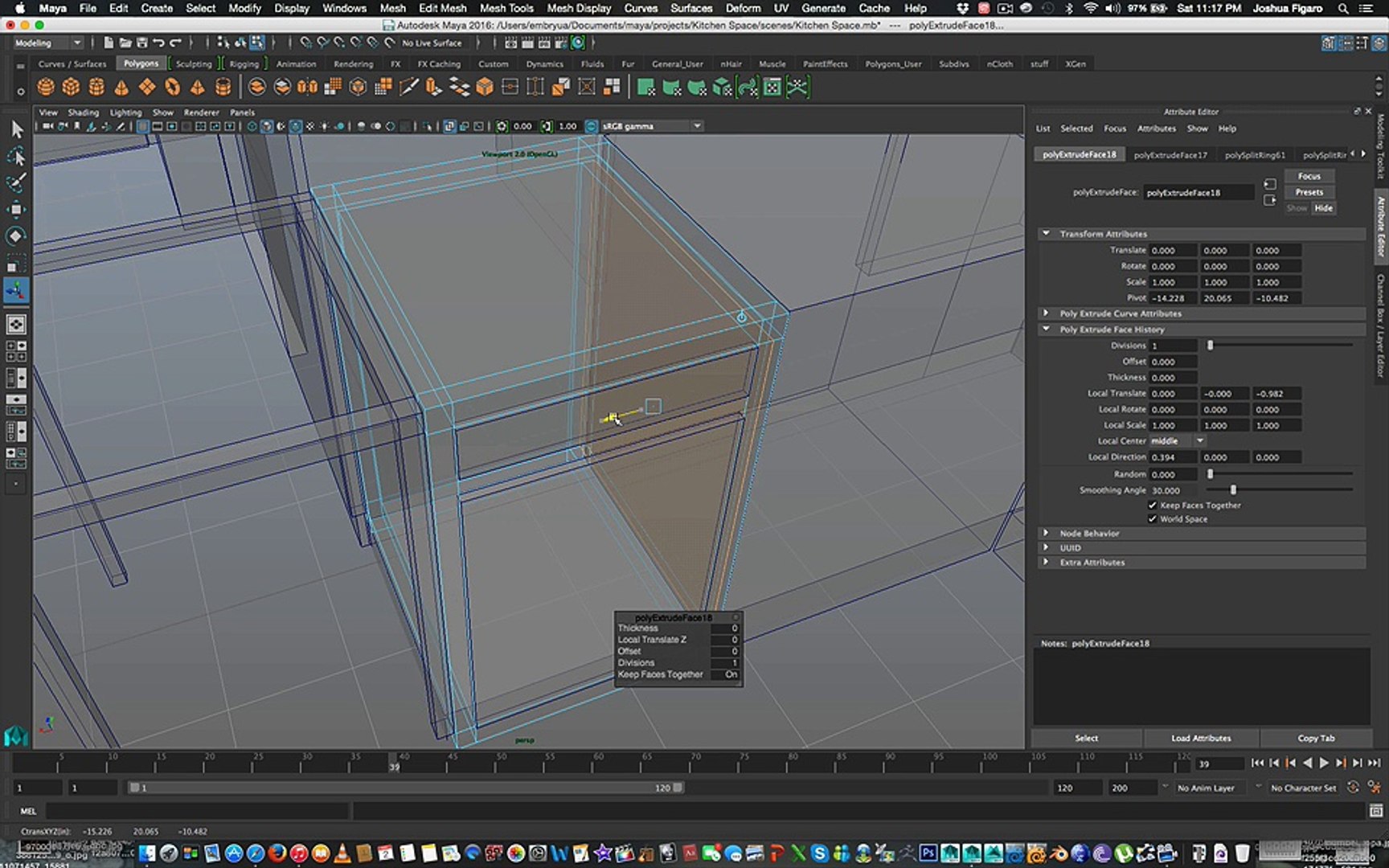Click the Copy Tab button

1316,738
